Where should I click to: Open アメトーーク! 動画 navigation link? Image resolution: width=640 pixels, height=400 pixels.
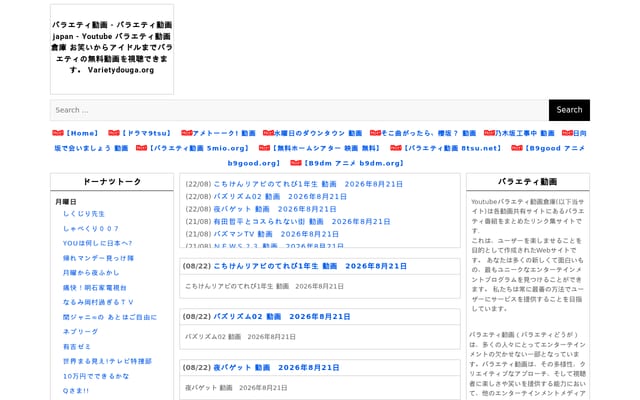(x=224, y=133)
